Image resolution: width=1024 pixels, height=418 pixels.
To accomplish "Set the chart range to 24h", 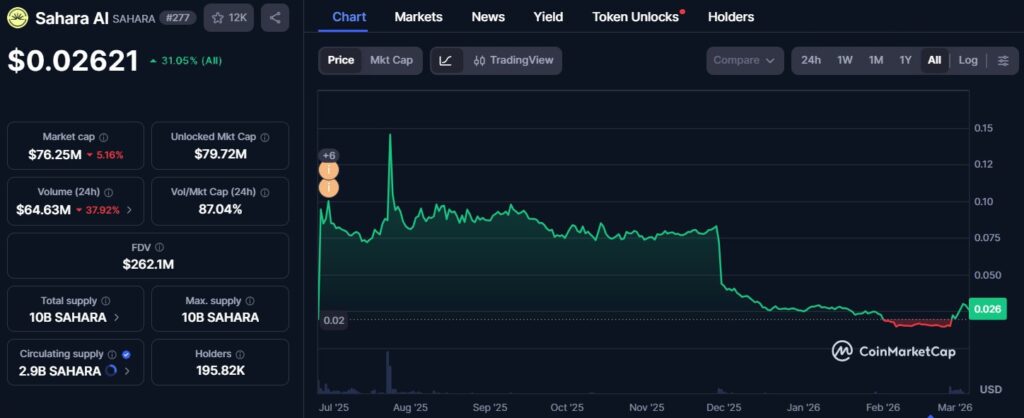I will click(x=811, y=60).
